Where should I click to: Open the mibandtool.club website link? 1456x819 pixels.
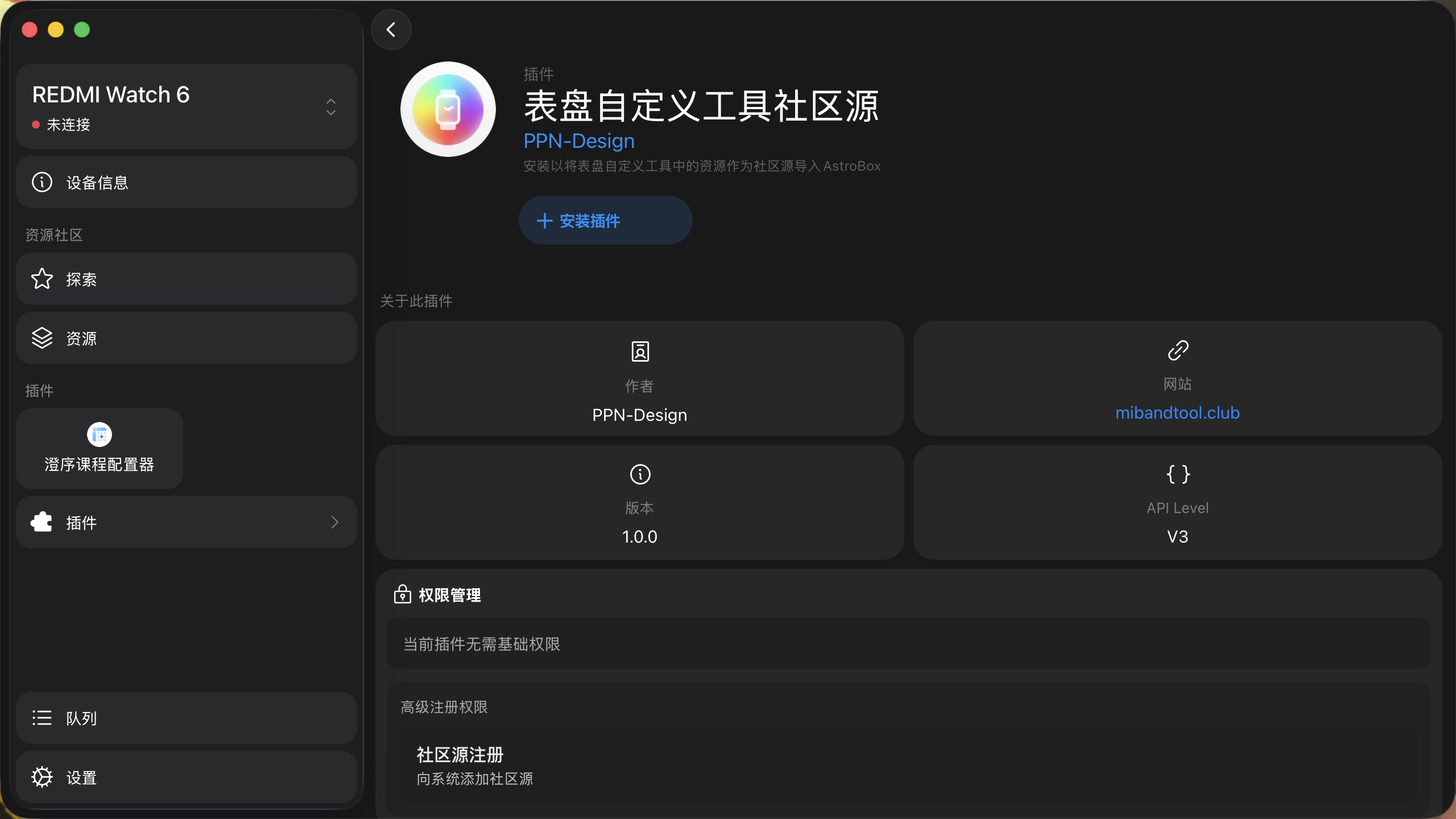(1177, 412)
